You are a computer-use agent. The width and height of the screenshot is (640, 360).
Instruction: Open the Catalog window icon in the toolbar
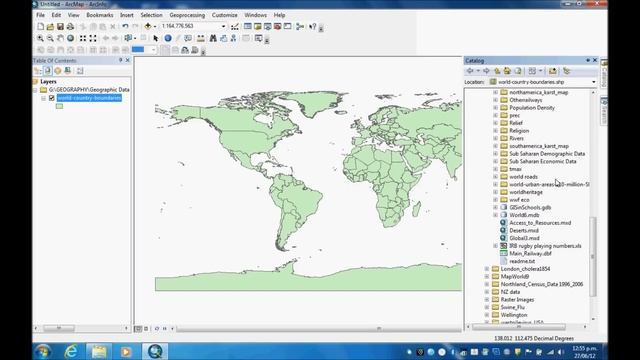coord(258,27)
